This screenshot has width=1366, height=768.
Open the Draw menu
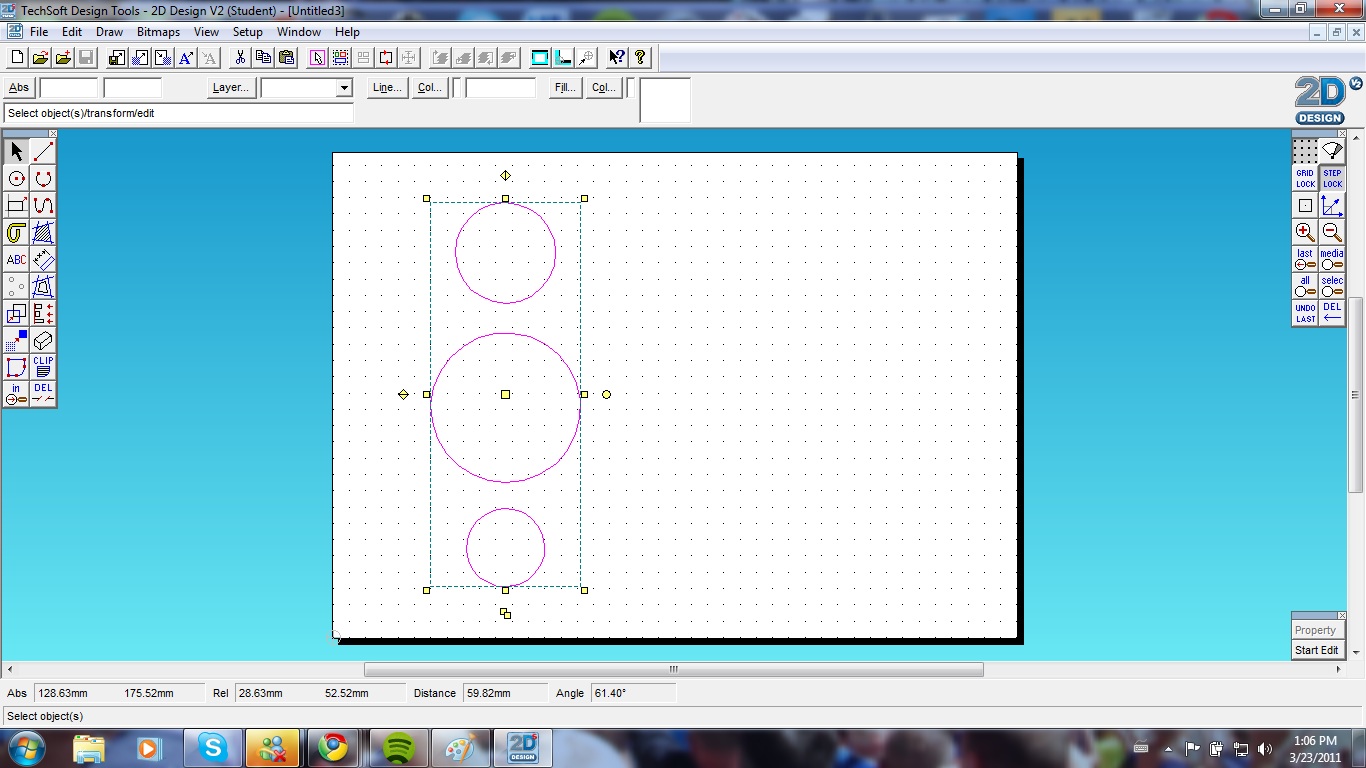(109, 32)
